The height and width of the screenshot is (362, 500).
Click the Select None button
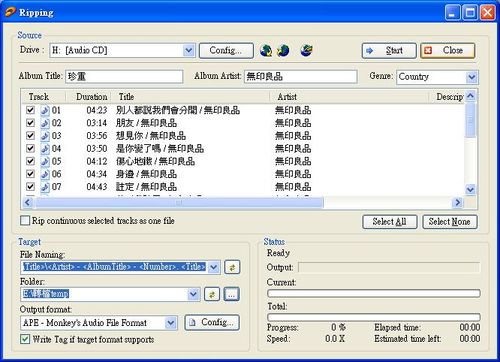tap(450, 222)
